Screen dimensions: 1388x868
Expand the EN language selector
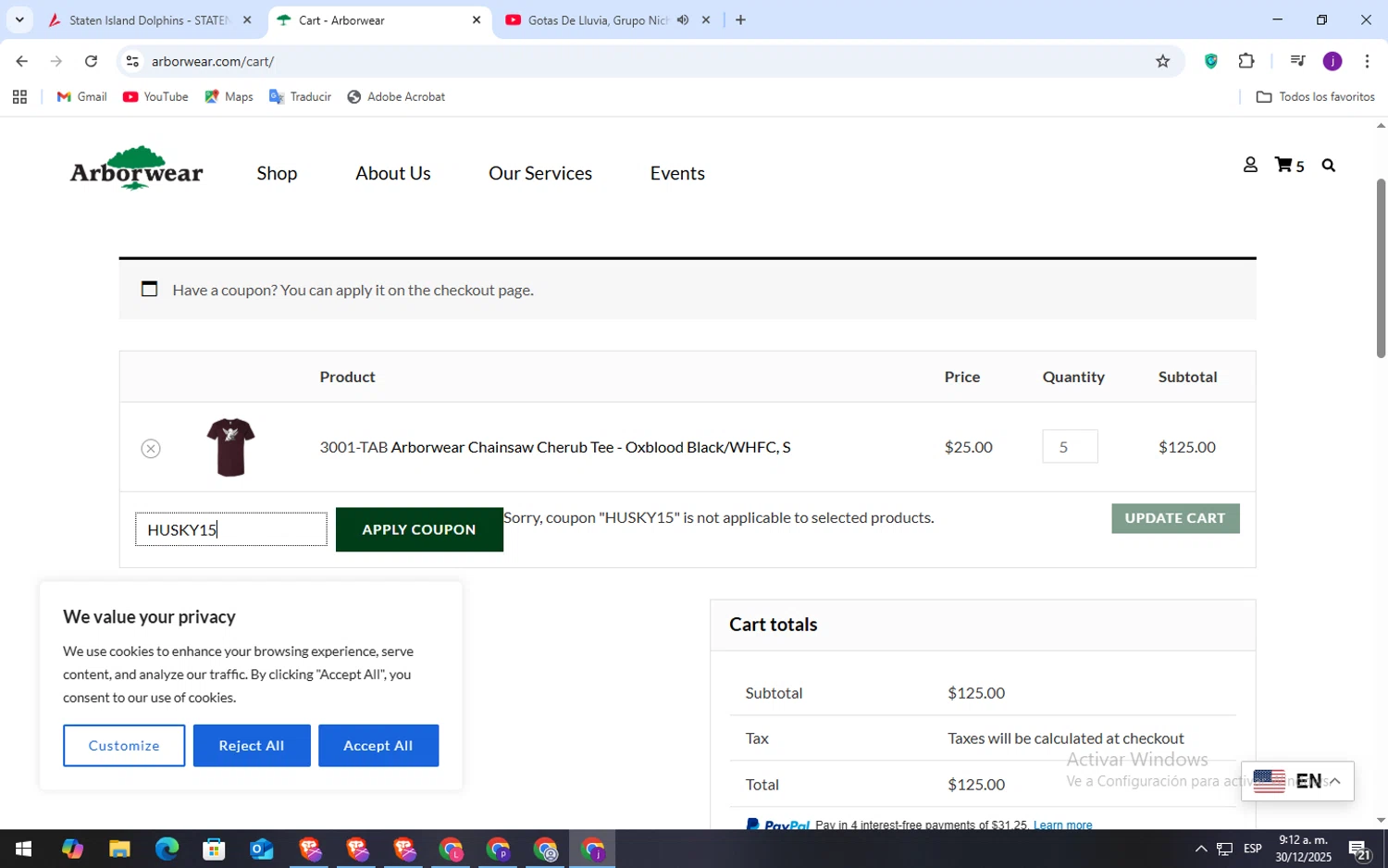pyautogui.click(x=1297, y=781)
